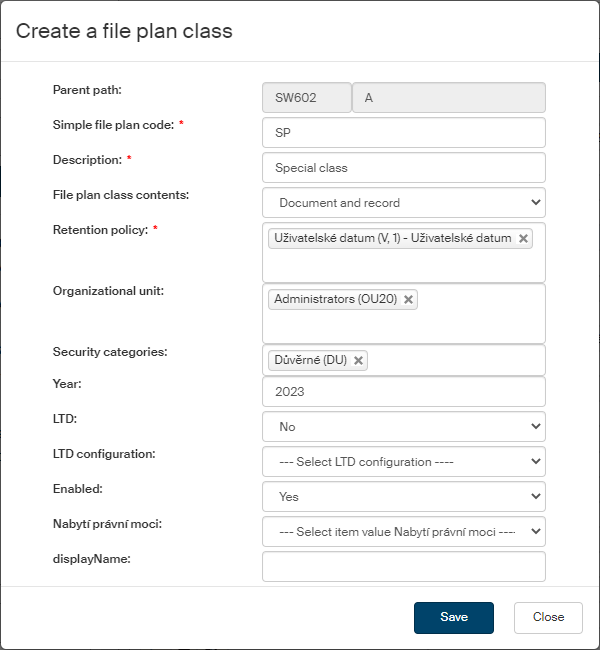Focus the Simple file plan code field
Viewport: 600px width, 650px height.
(403, 133)
